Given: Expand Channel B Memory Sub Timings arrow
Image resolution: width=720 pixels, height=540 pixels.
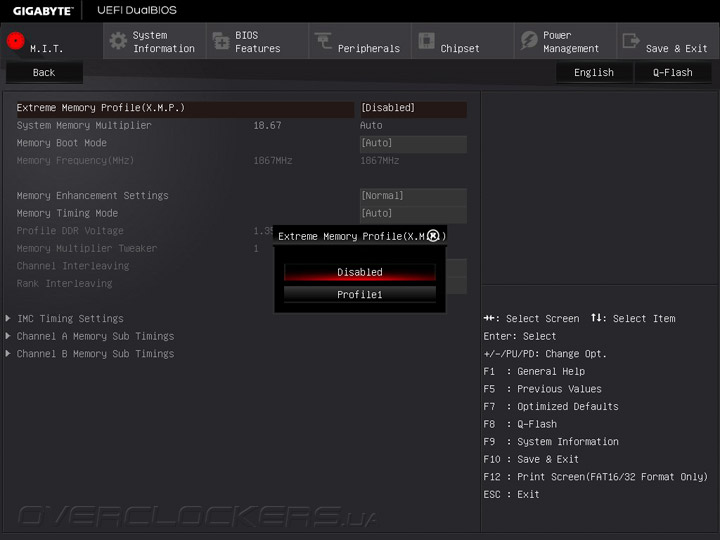Looking at the screenshot, I should [8, 353].
